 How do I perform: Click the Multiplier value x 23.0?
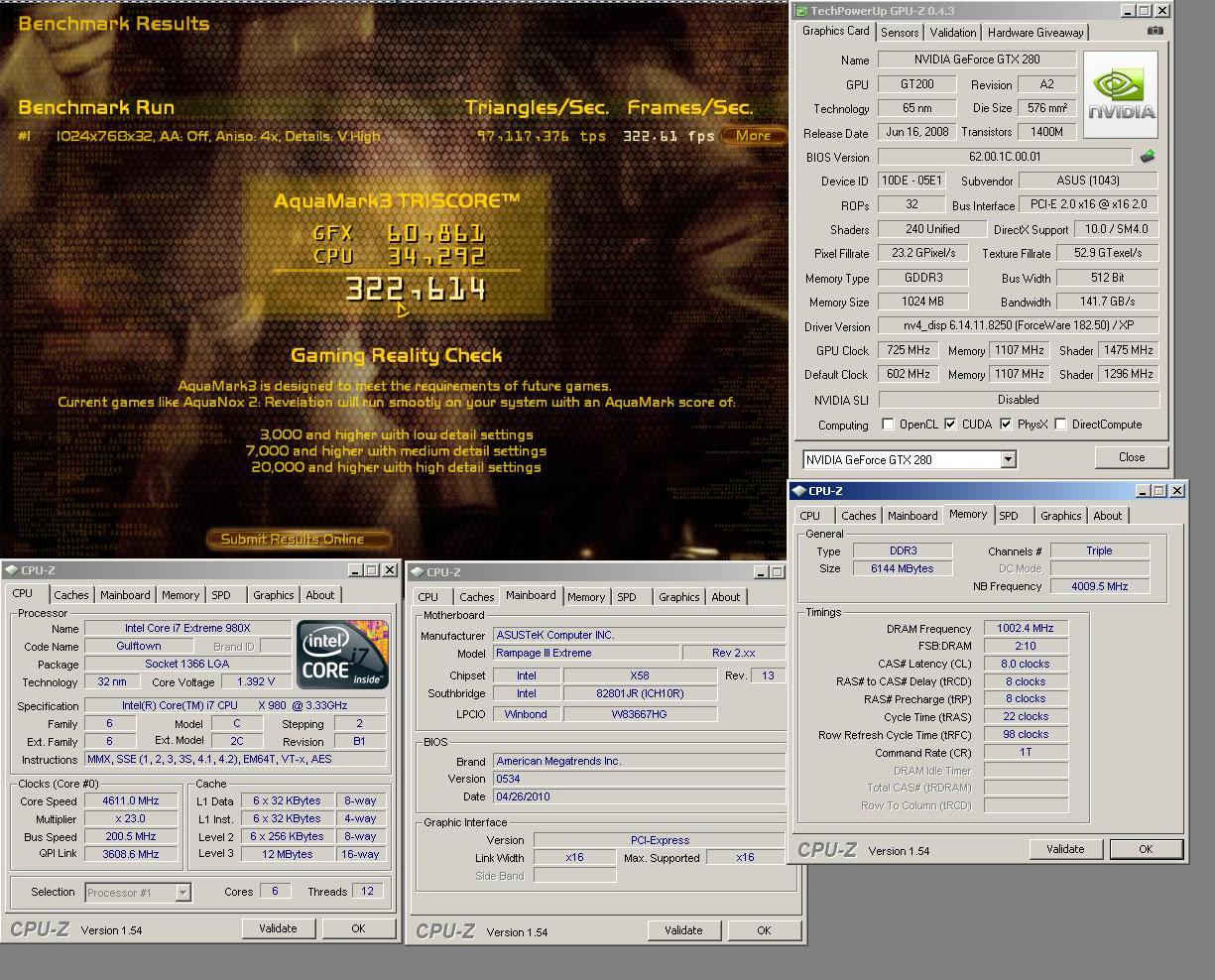click(x=131, y=819)
